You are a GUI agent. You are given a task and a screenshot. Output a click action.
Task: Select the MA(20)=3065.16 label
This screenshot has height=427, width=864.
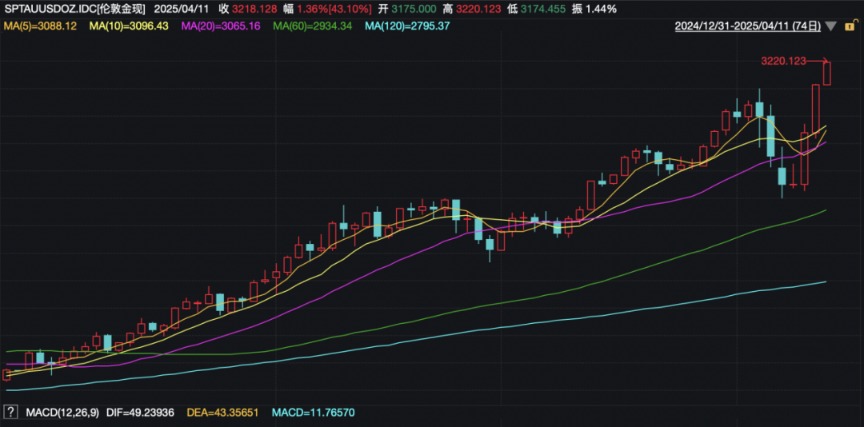coord(222,26)
